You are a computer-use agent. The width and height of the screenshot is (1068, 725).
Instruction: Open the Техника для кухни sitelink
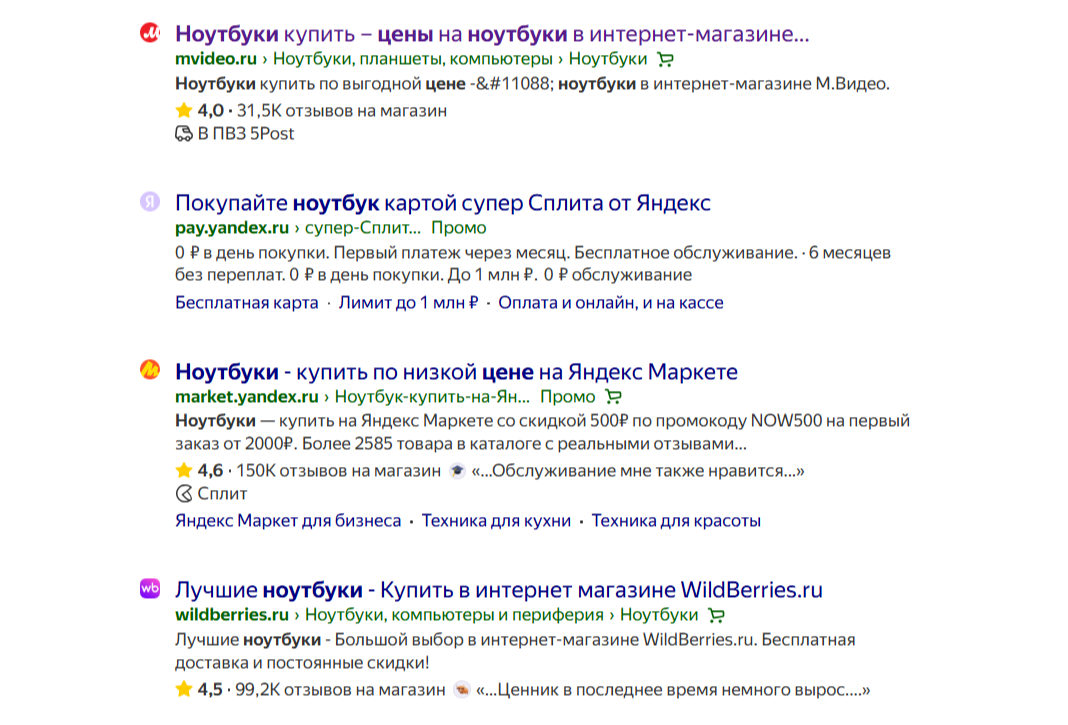tap(496, 521)
